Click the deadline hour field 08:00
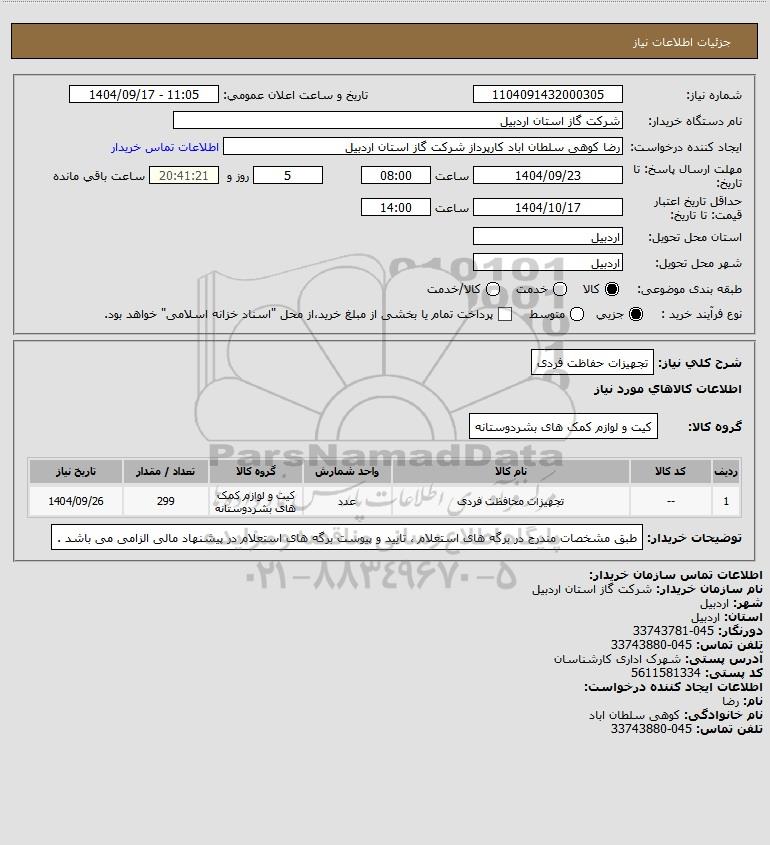Screen dimensions: 770x845 [396, 176]
